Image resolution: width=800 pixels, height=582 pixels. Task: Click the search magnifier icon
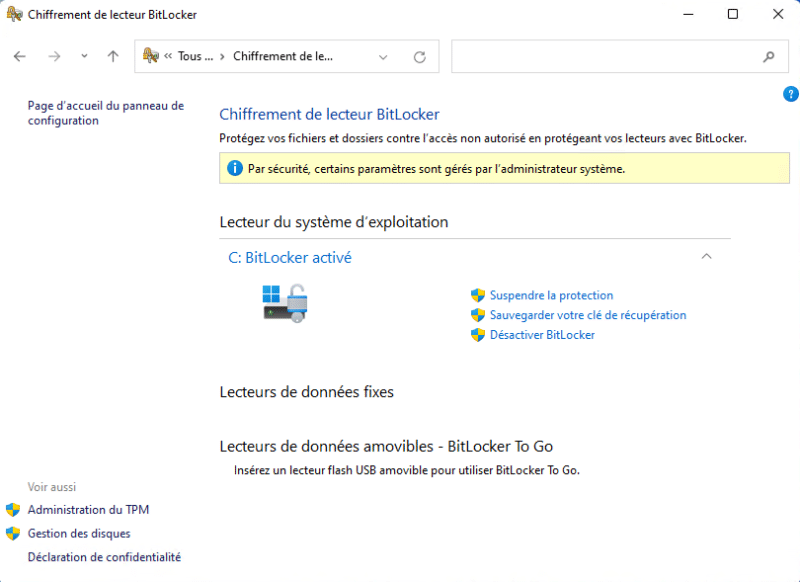769,57
